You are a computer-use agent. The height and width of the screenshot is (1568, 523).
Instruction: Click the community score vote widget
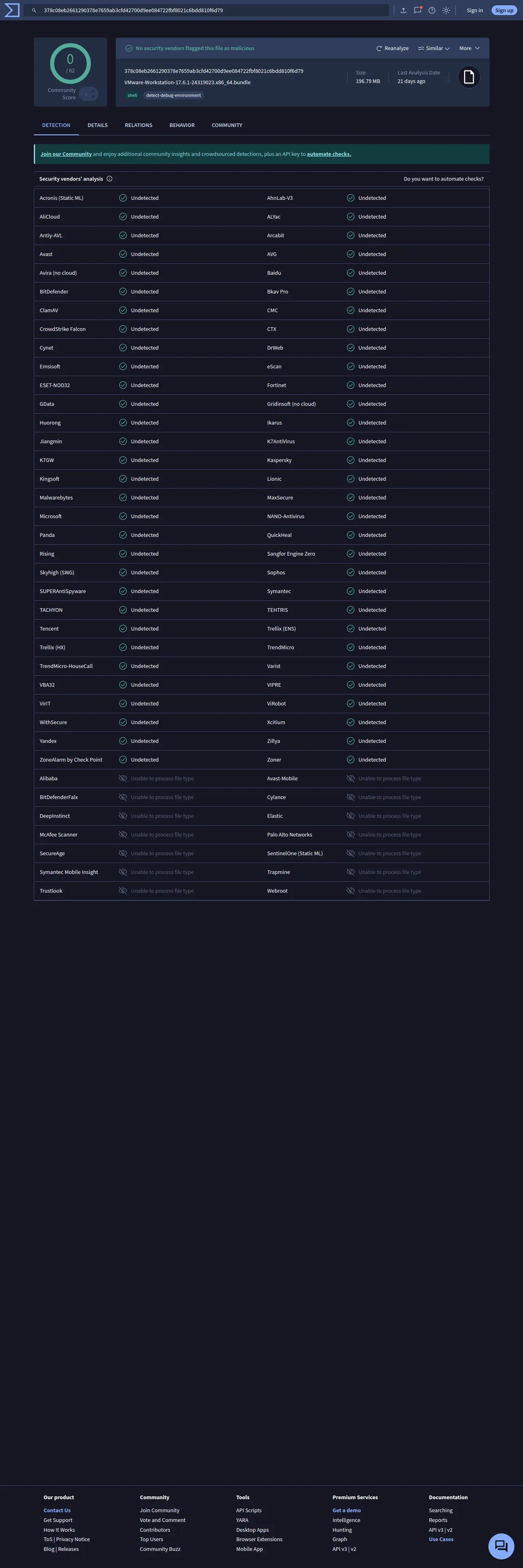tap(89, 94)
